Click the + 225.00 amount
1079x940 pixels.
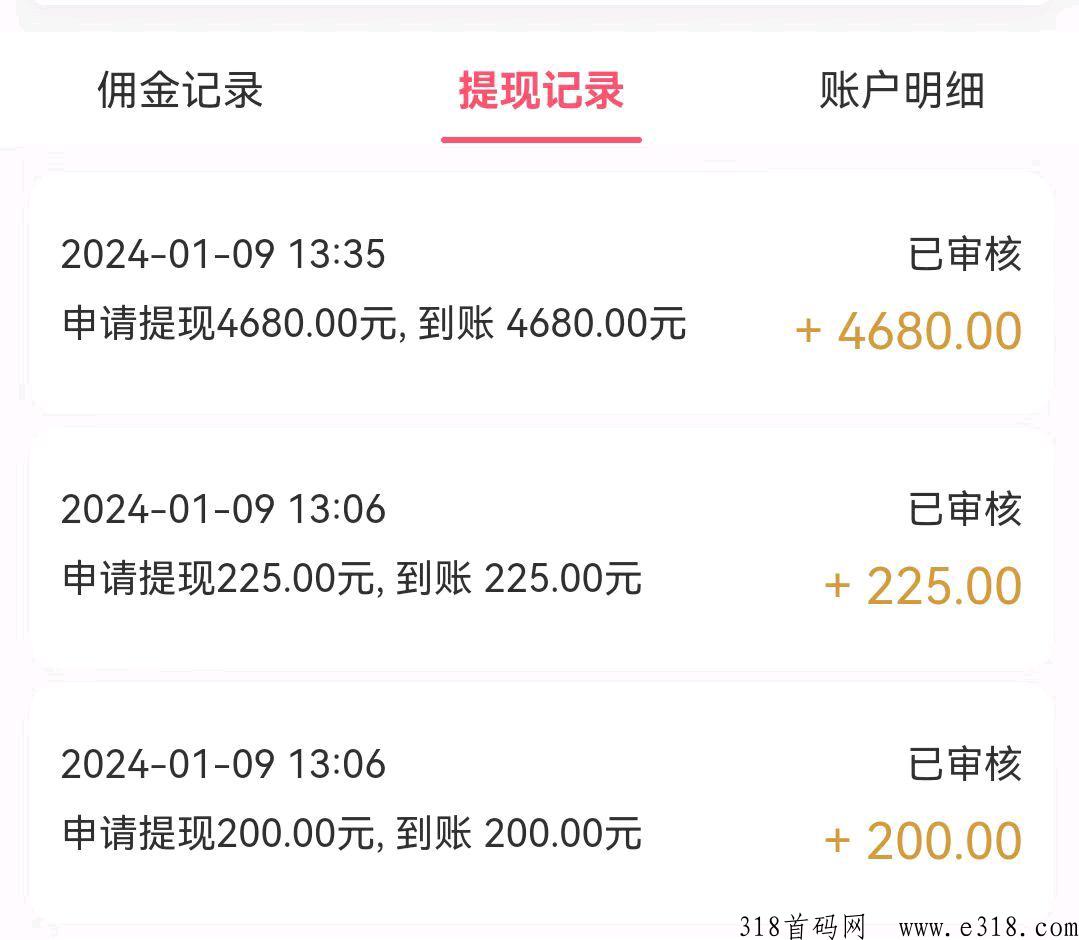pyautogui.click(x=923, y=586)
